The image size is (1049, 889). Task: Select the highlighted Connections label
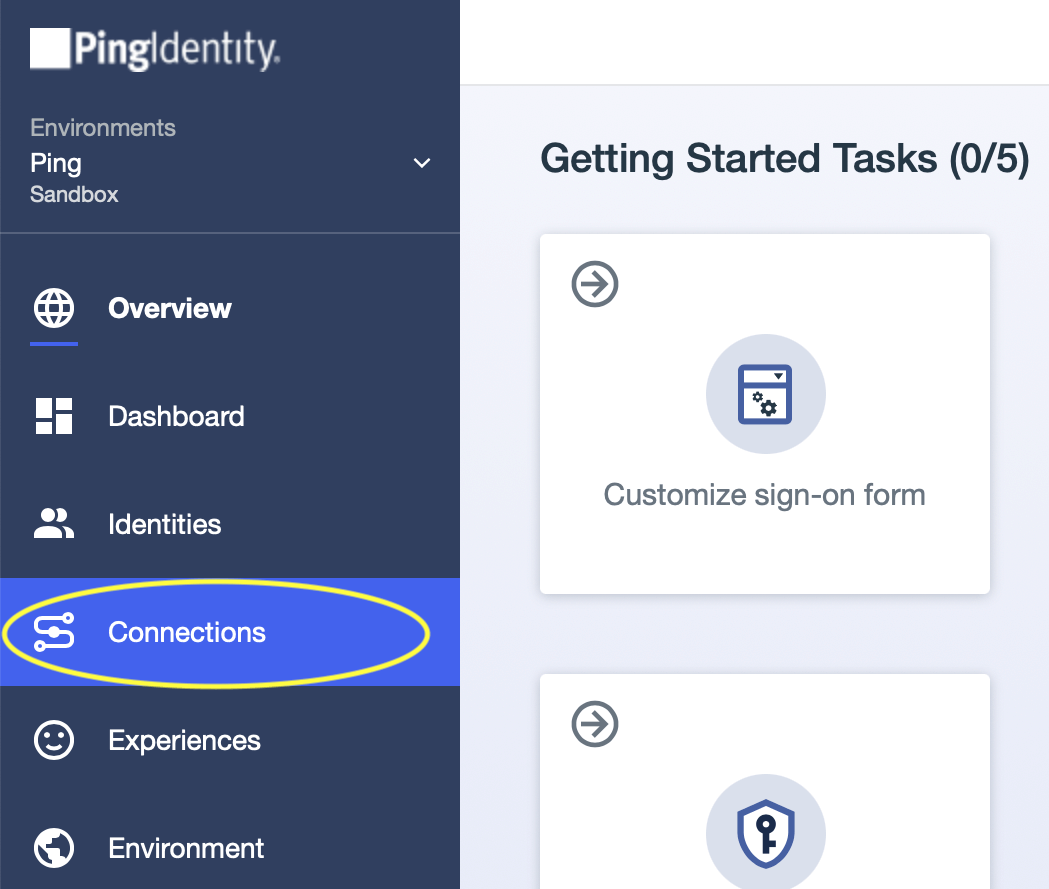coord(187,632)
